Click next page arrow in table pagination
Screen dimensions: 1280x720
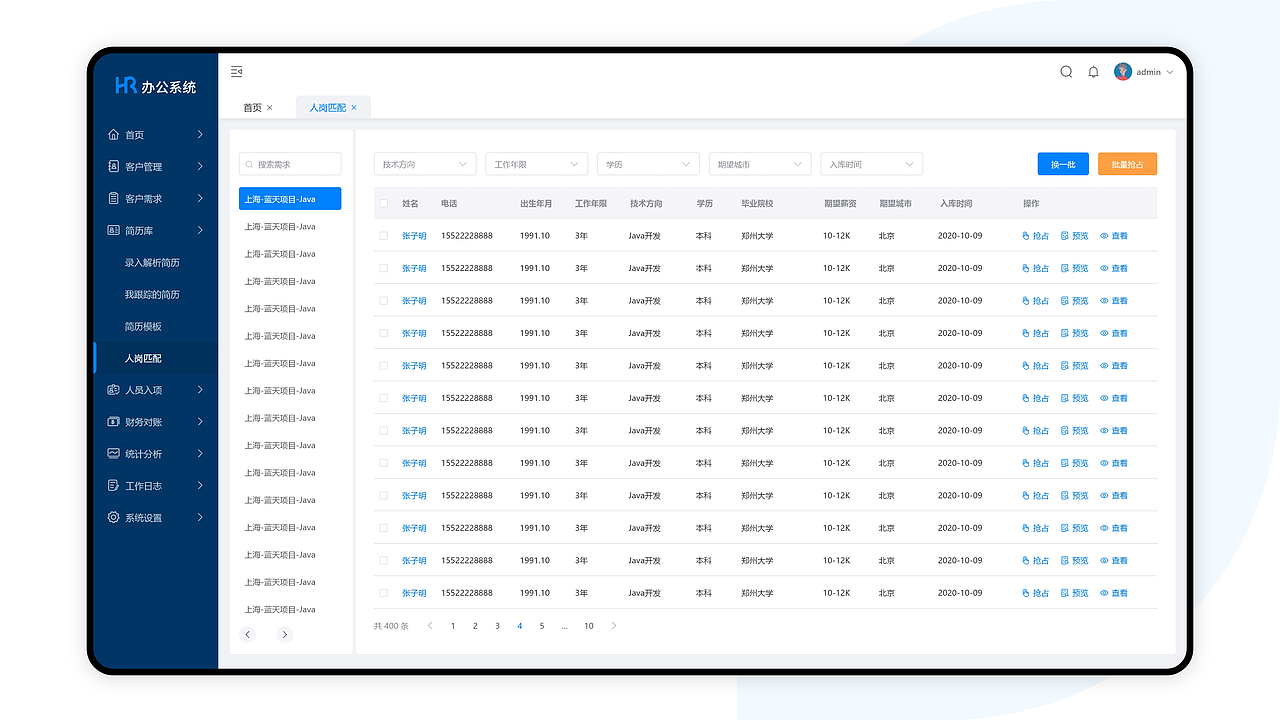[x=614, y=626]
